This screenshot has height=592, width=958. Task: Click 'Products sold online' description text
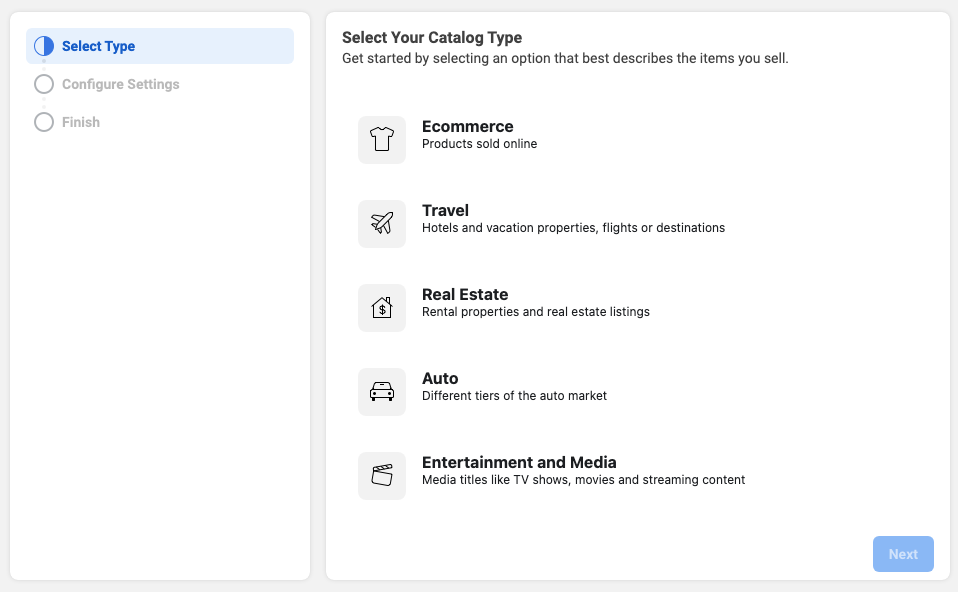(x=479, y=144)
